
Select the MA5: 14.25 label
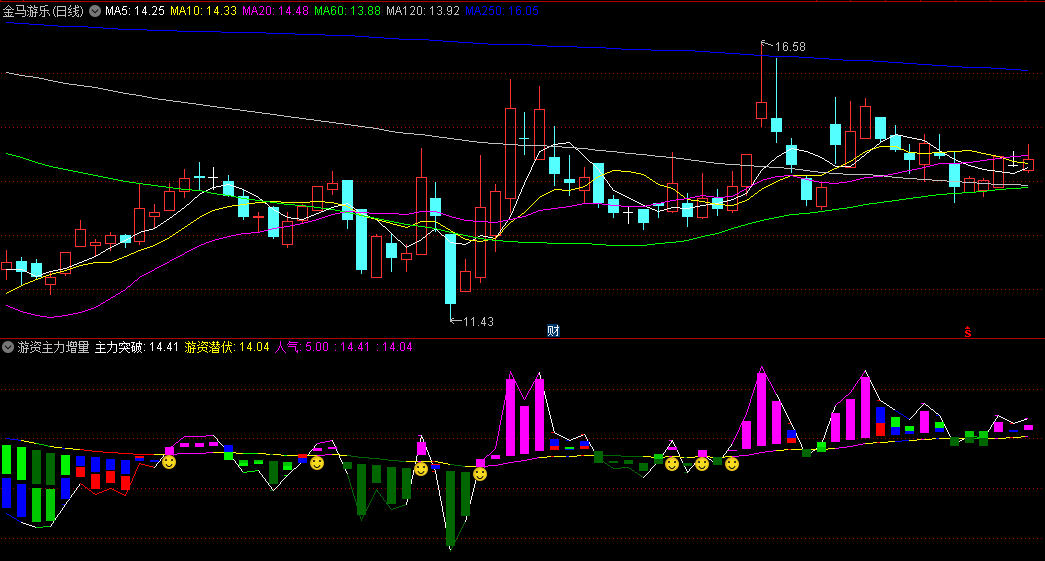point(135,11)
